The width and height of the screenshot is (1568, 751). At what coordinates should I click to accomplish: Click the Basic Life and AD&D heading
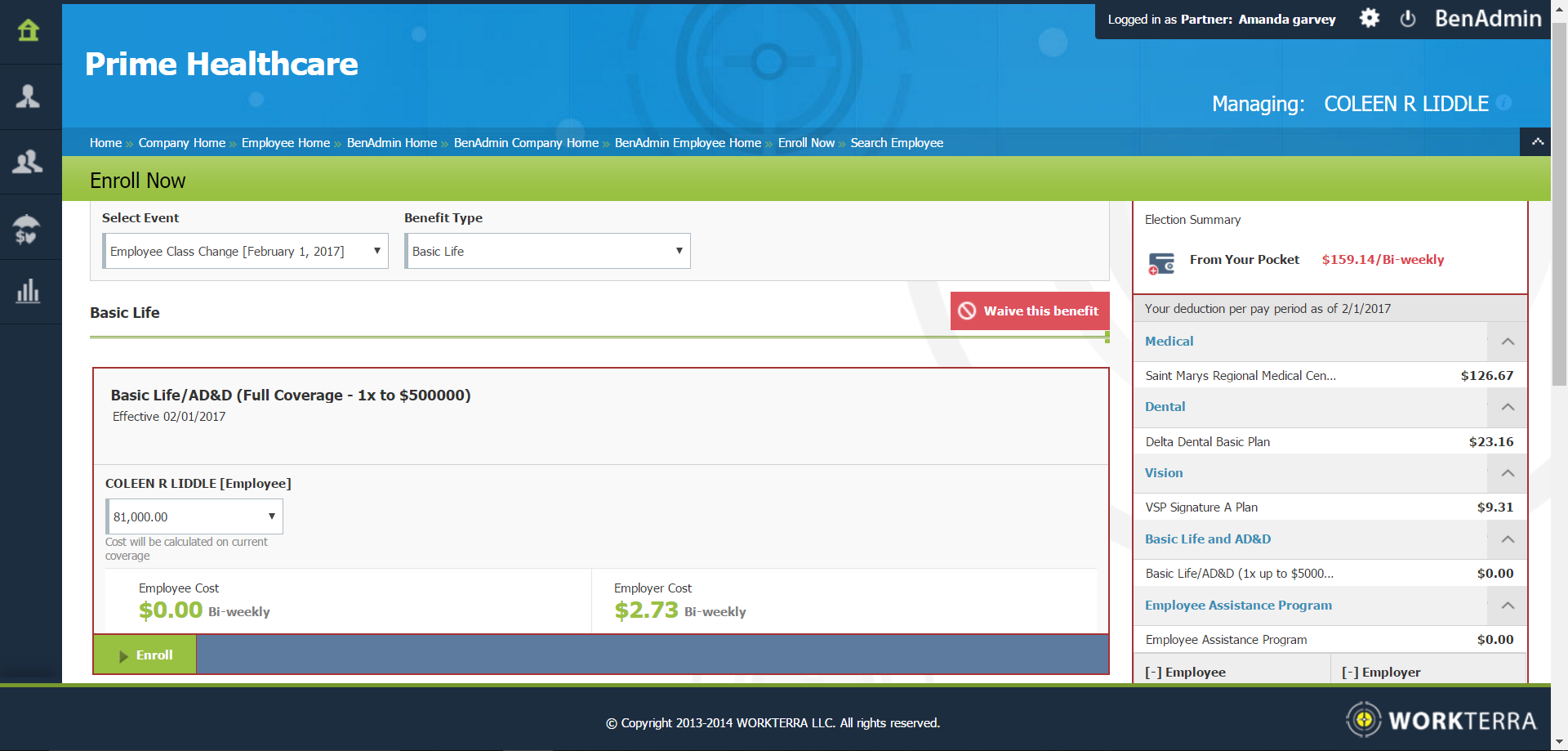(1208, 539)
